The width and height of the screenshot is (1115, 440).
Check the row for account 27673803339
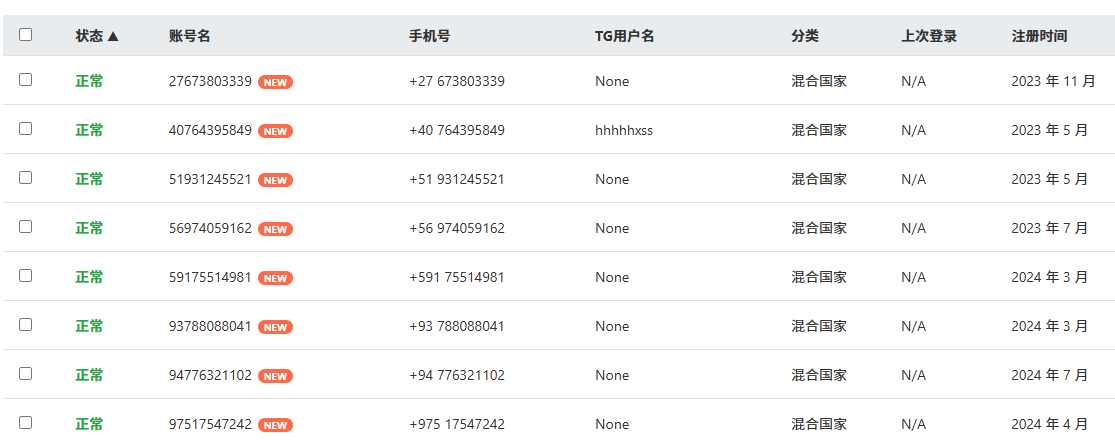pos(26,79)
